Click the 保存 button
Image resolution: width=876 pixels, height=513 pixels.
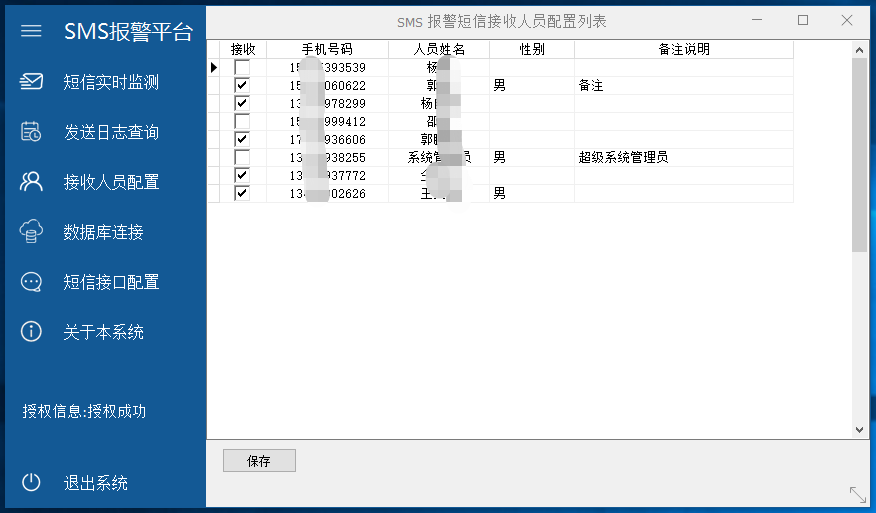(x=259, y=461)
